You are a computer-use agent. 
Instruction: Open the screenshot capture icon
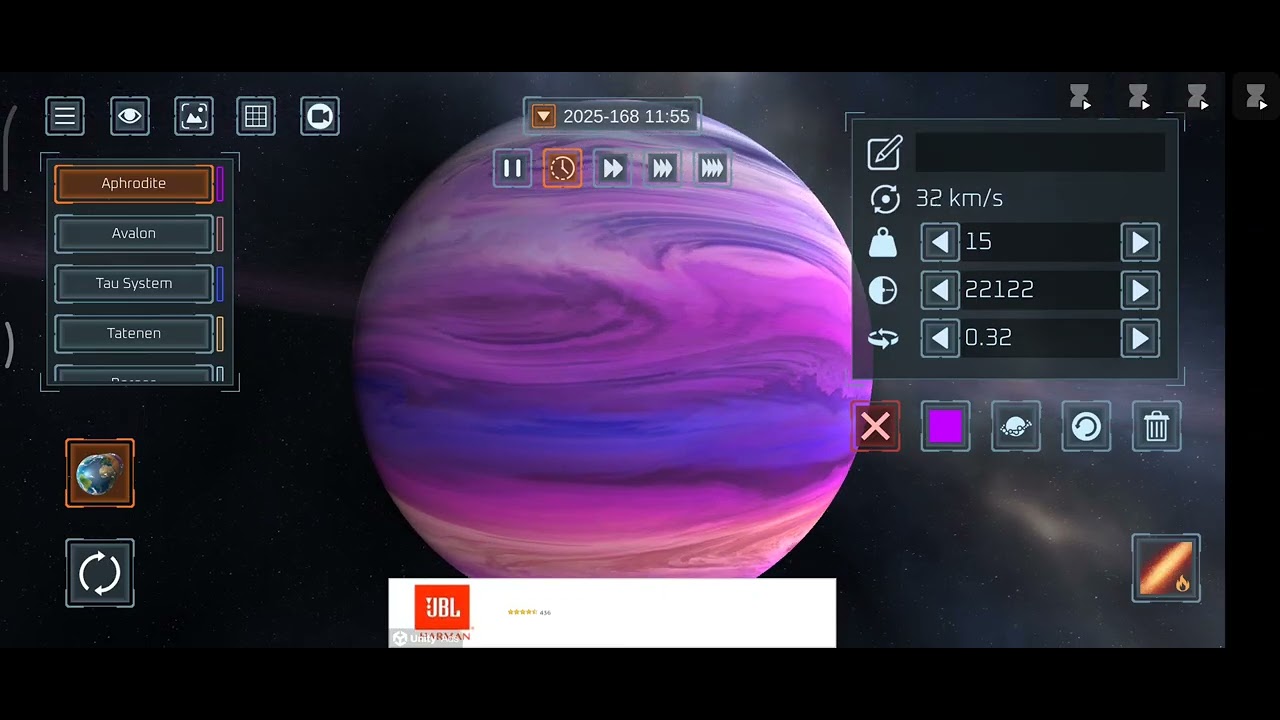[194, 116]
